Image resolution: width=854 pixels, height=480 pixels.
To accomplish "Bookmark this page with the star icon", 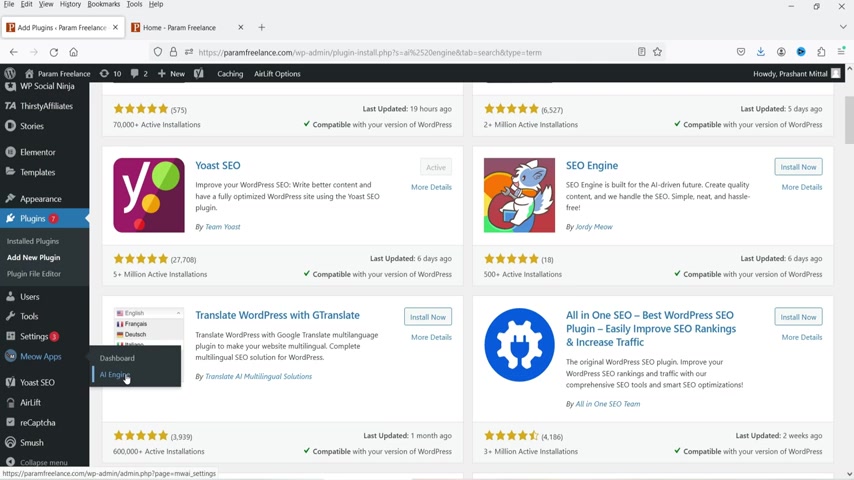I will click(x=657, y=52).
